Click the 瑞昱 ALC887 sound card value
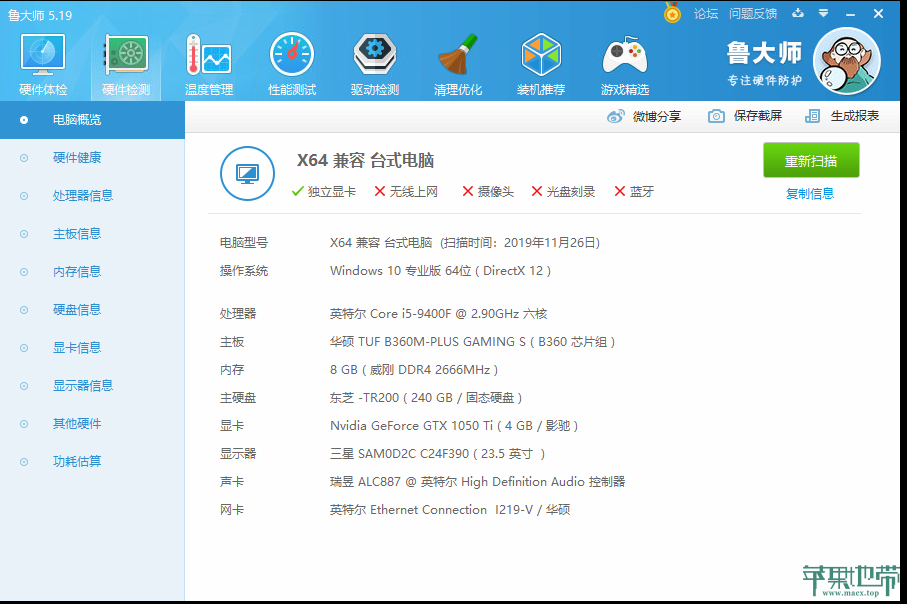Screen dimensions: 907x604 [x=477, y=482]
